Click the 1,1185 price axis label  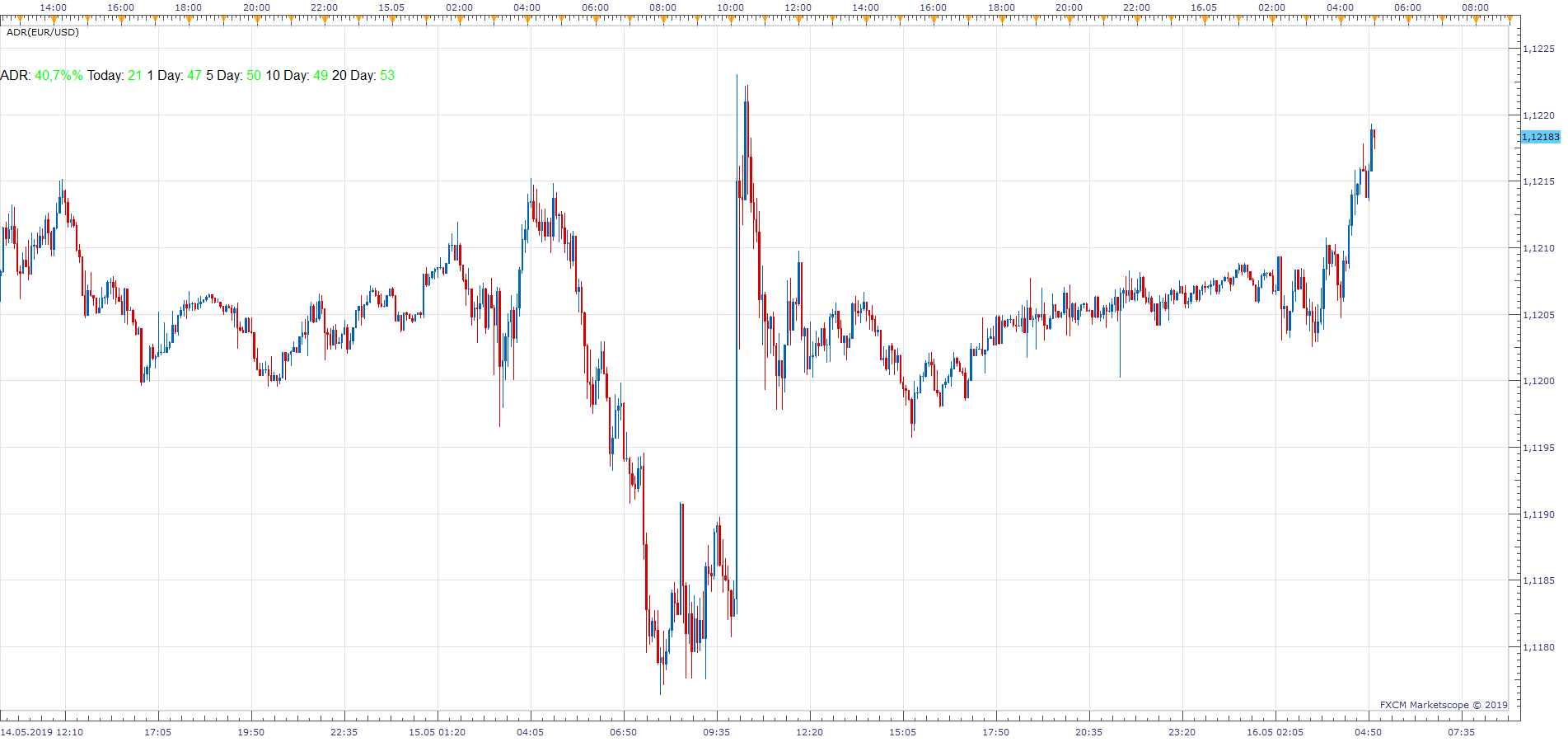click(x=1538, y=580)
